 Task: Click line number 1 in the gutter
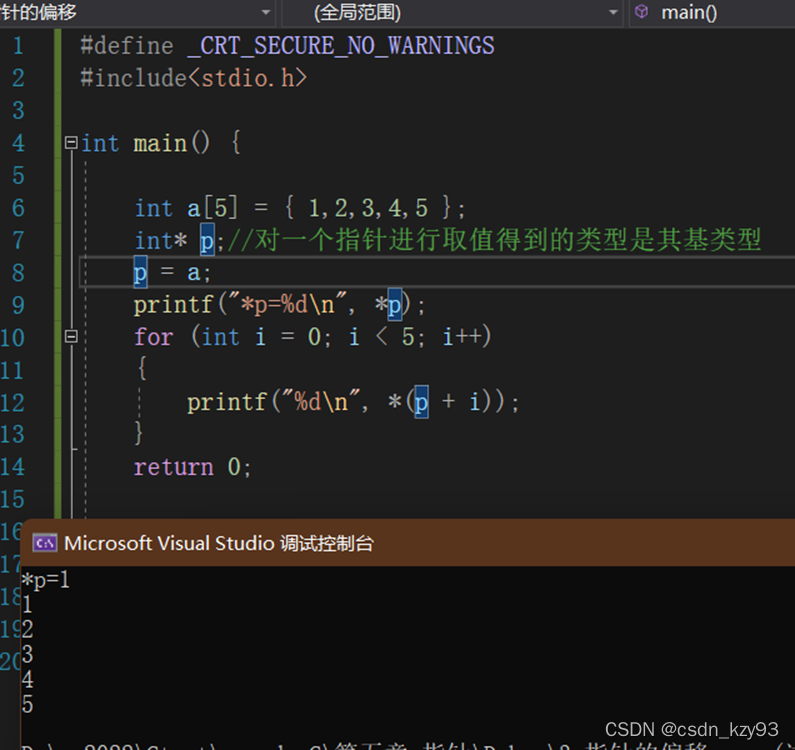[x=18, y=46]
